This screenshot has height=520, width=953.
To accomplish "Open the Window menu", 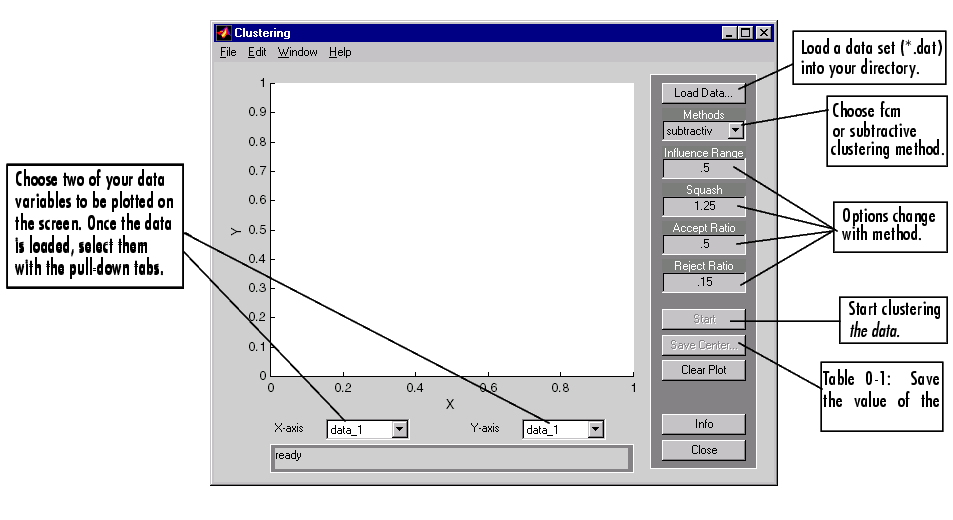I will click(x=297, y=52).
